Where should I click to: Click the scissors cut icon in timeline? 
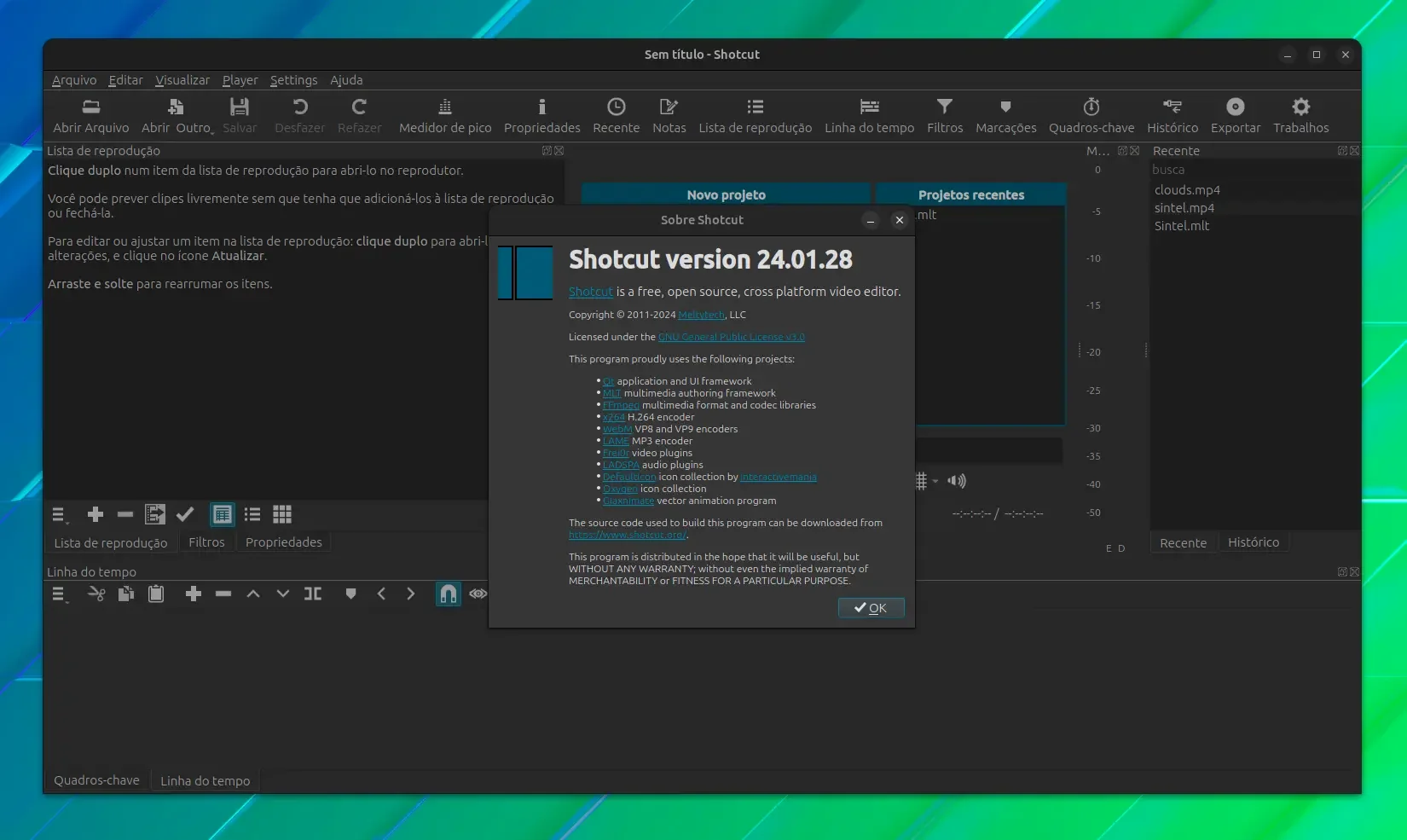point(96,594)
